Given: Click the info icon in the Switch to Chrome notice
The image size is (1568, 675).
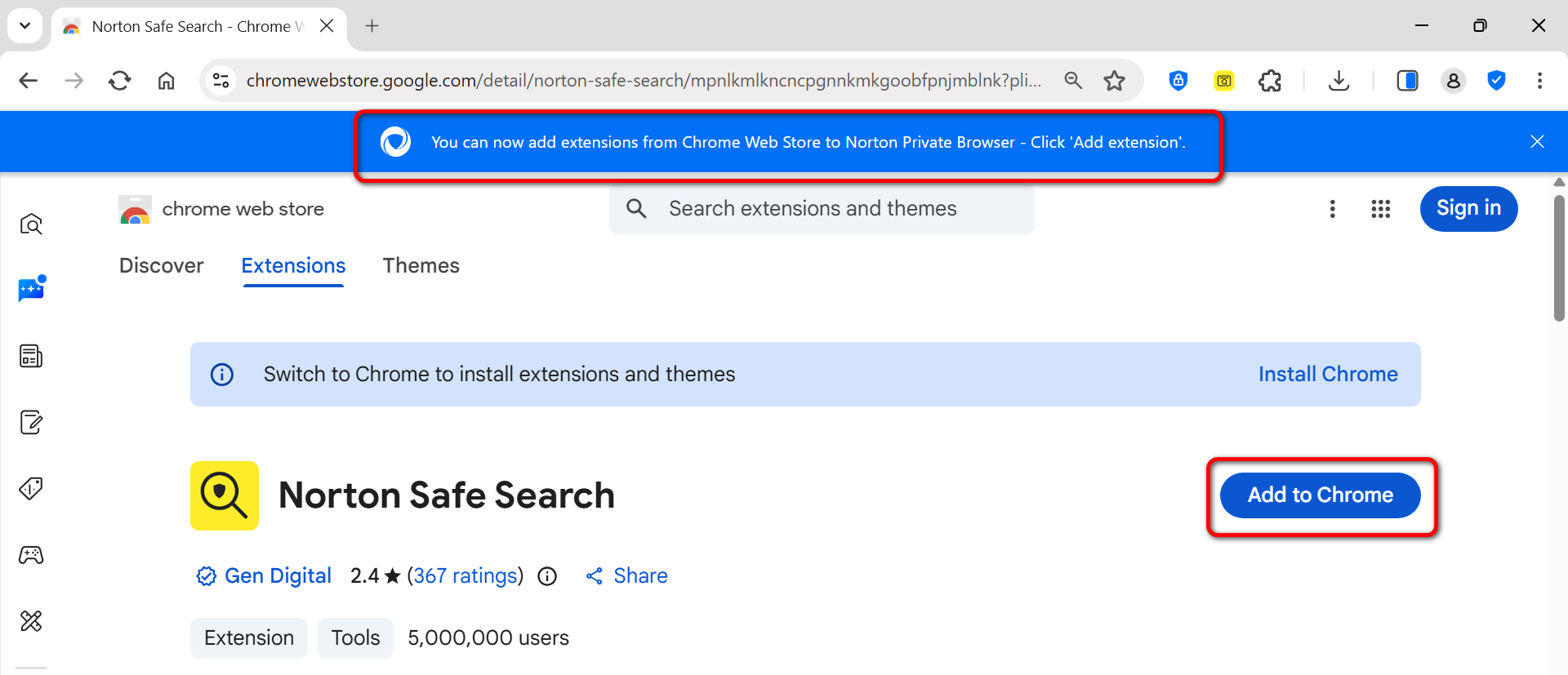Looking at the screenshot, I should coord(222,375).
